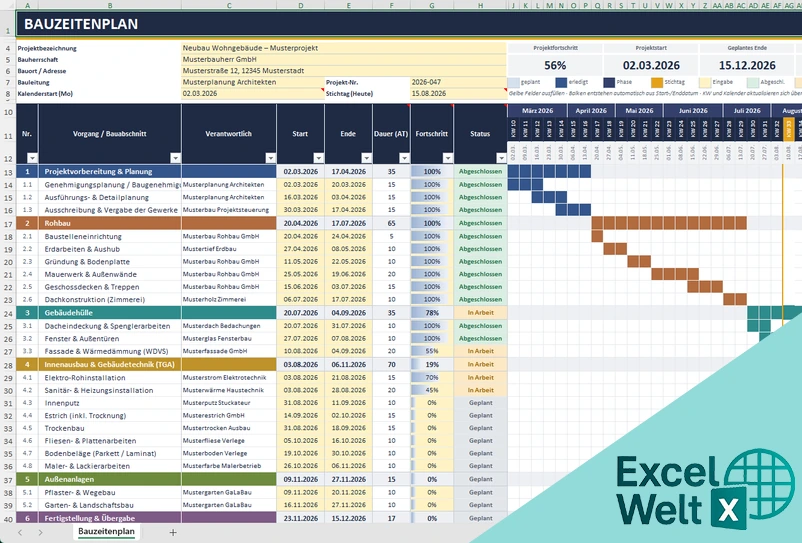
Task: Click the Abgeschlossen status of Erdarbeiten & Aushub
Action: (x=480, y=249)
